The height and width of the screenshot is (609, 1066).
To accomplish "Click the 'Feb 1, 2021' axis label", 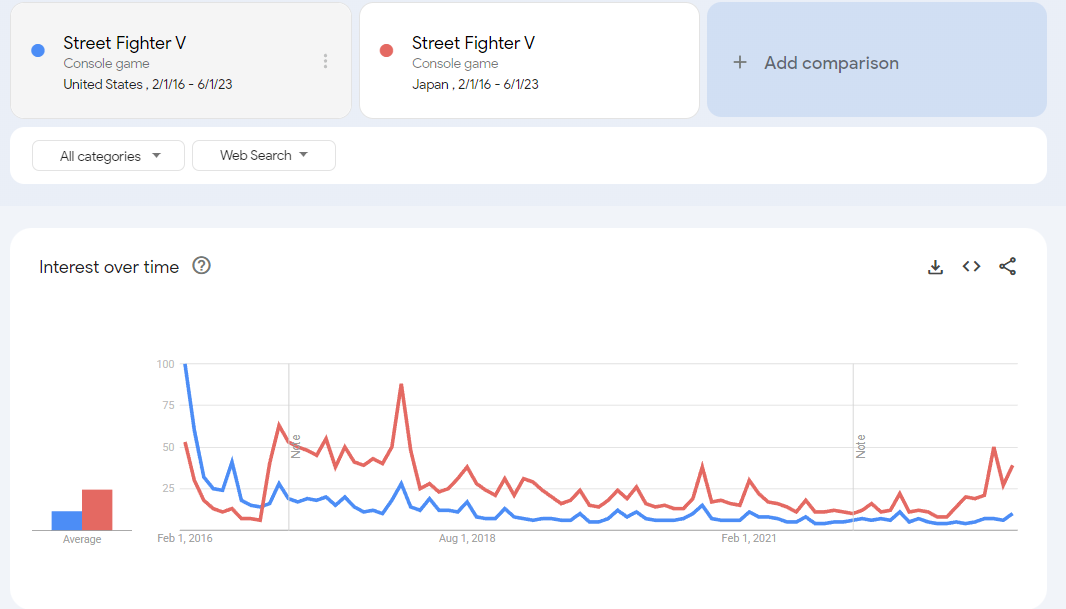I will click(749, 538).
